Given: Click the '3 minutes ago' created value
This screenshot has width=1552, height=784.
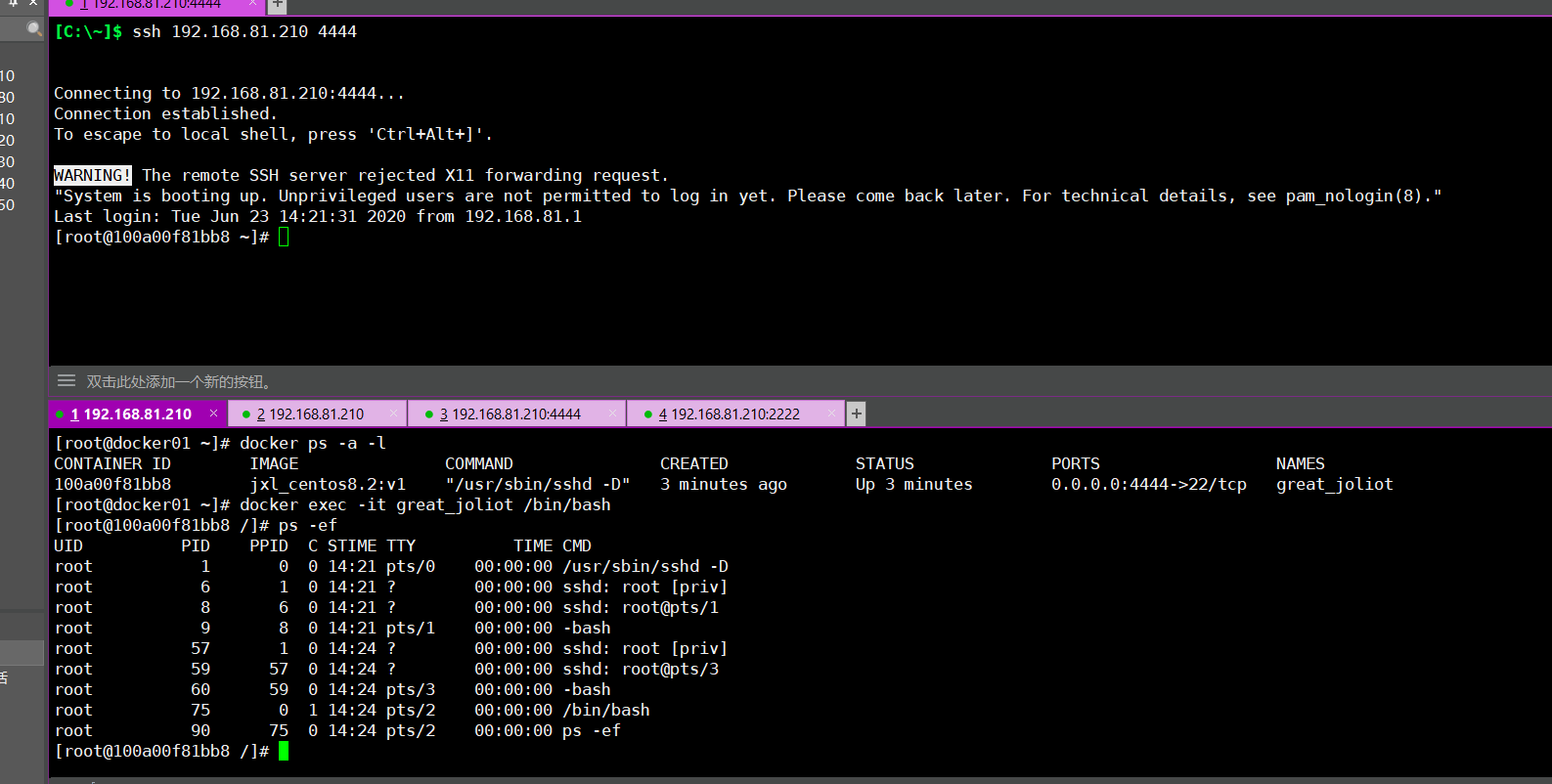Looking at the screenshot, I should (724, 484).
